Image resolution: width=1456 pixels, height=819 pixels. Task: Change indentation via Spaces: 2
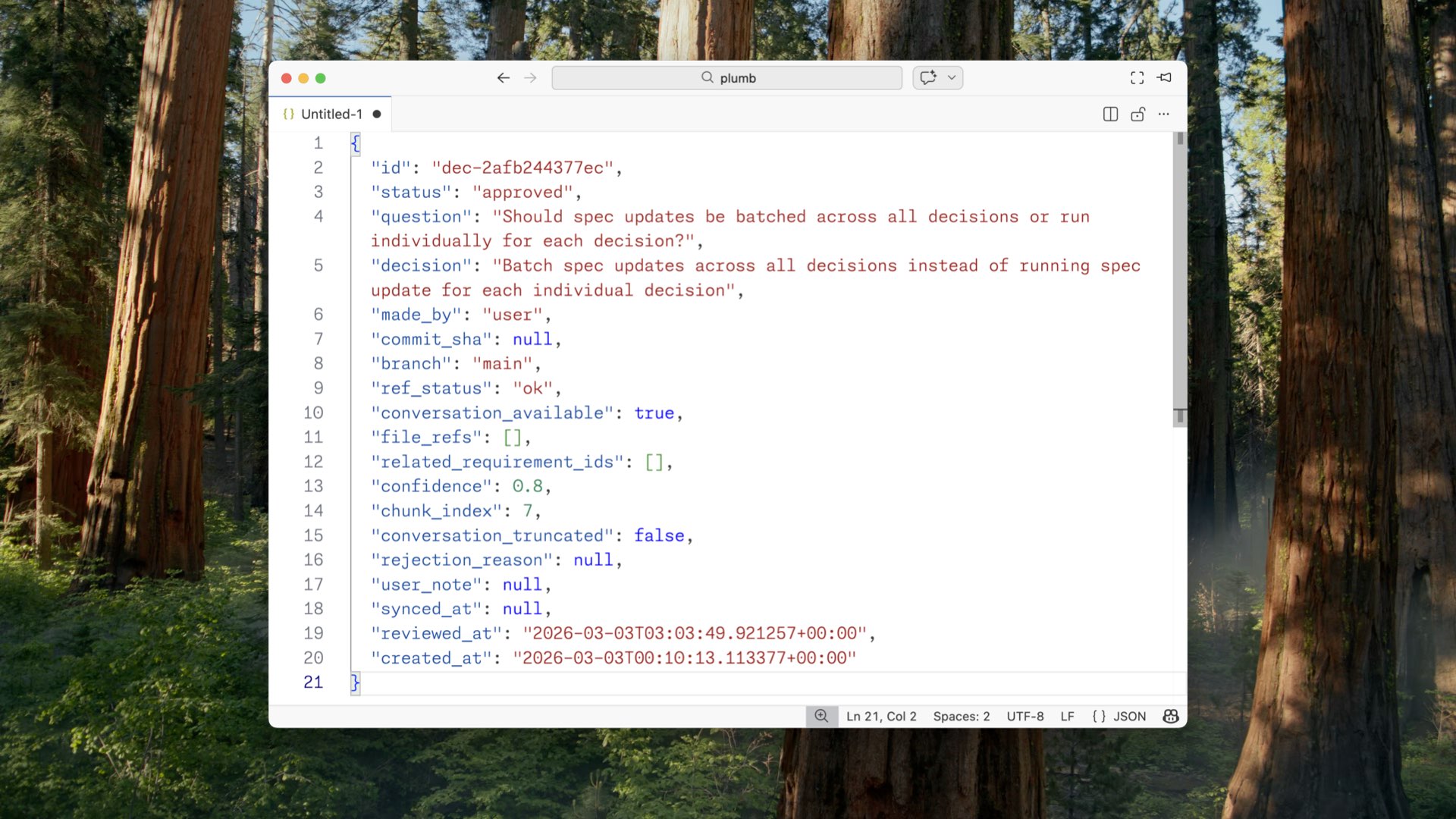point(961,716)
